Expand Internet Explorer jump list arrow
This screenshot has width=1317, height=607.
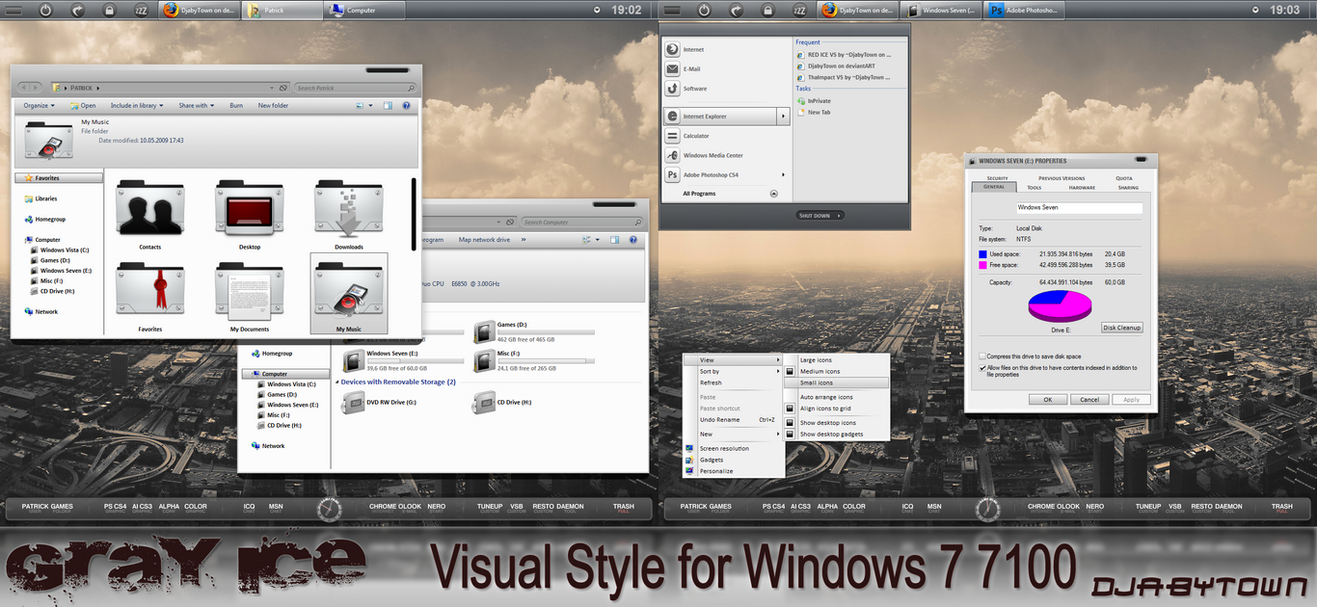[x=783, y=116]
